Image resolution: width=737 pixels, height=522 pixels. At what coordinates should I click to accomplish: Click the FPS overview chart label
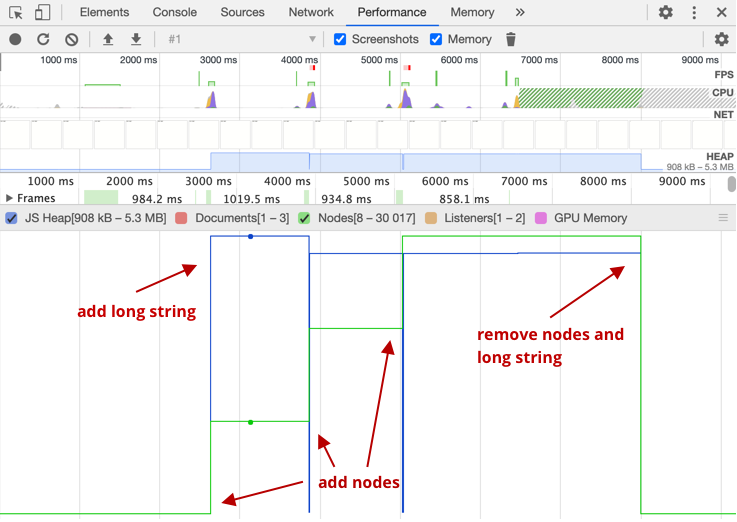(x=724, y=75)
